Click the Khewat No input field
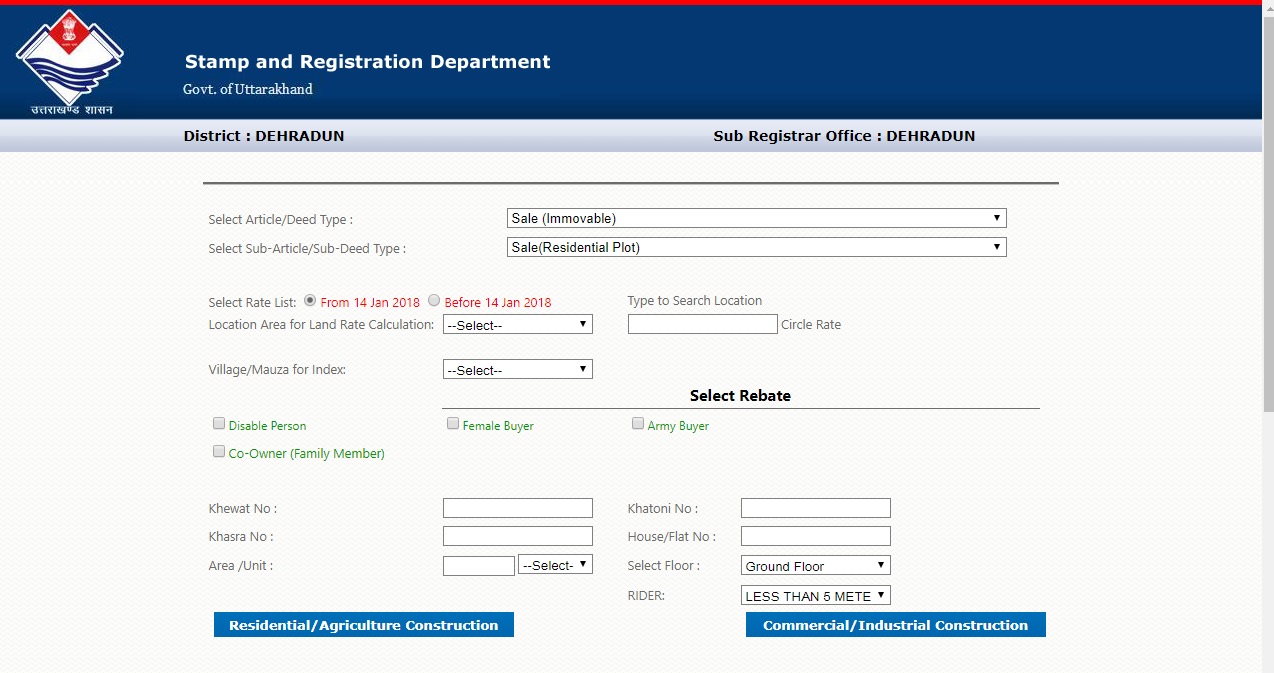Screen dimensions: 1274x673 pyautogui.click(x=516, y=507)
